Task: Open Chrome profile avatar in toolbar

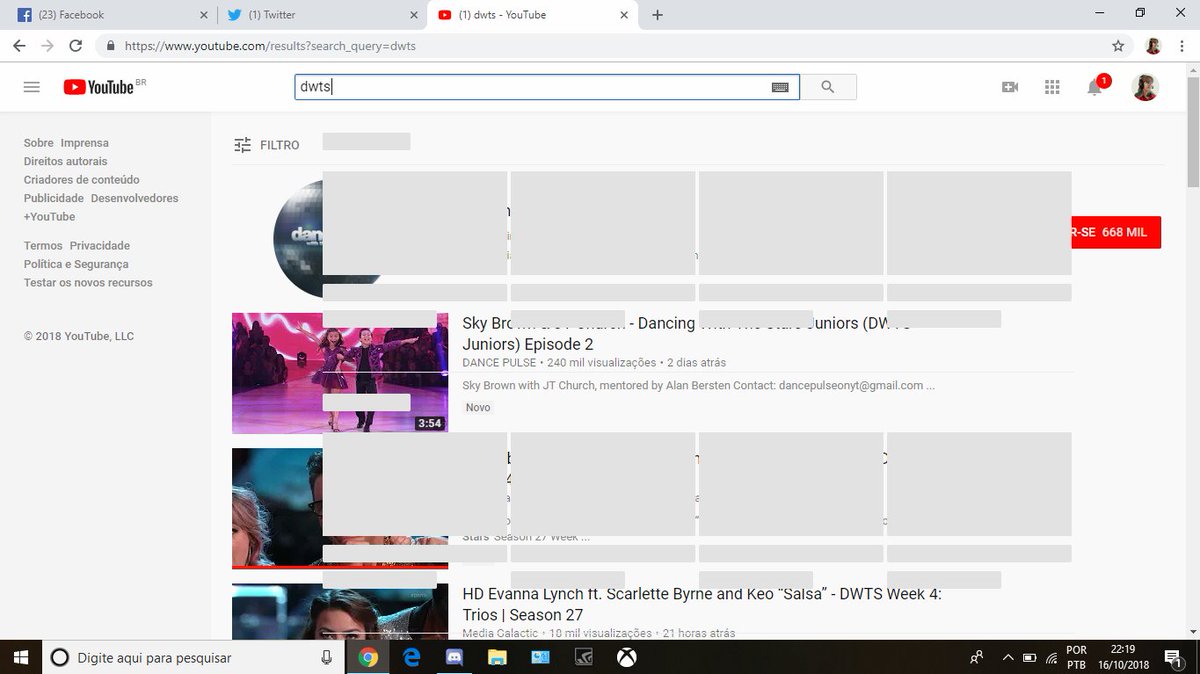Action: pos(1153,46)
